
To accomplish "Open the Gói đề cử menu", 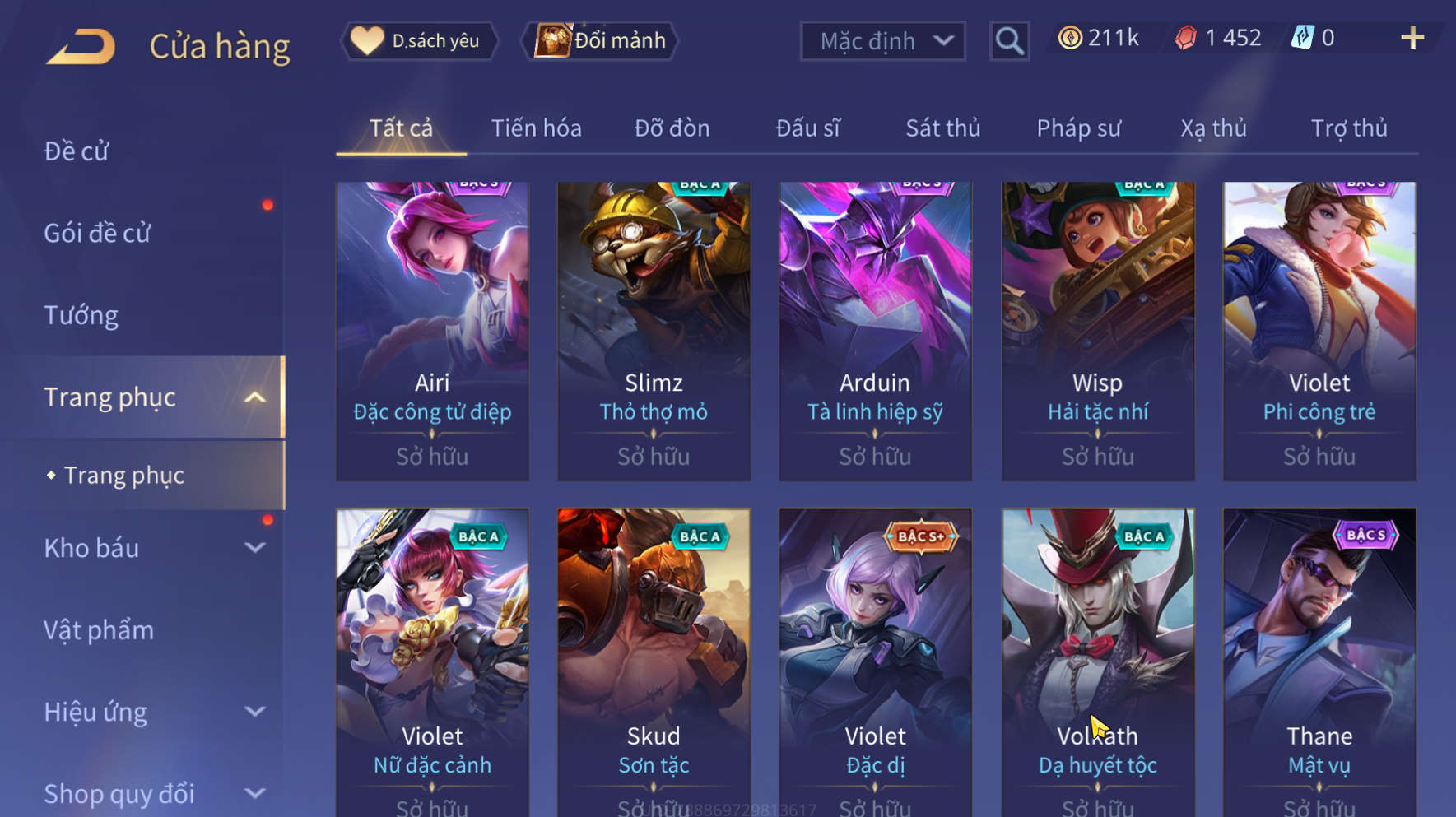I will point(97,233).
